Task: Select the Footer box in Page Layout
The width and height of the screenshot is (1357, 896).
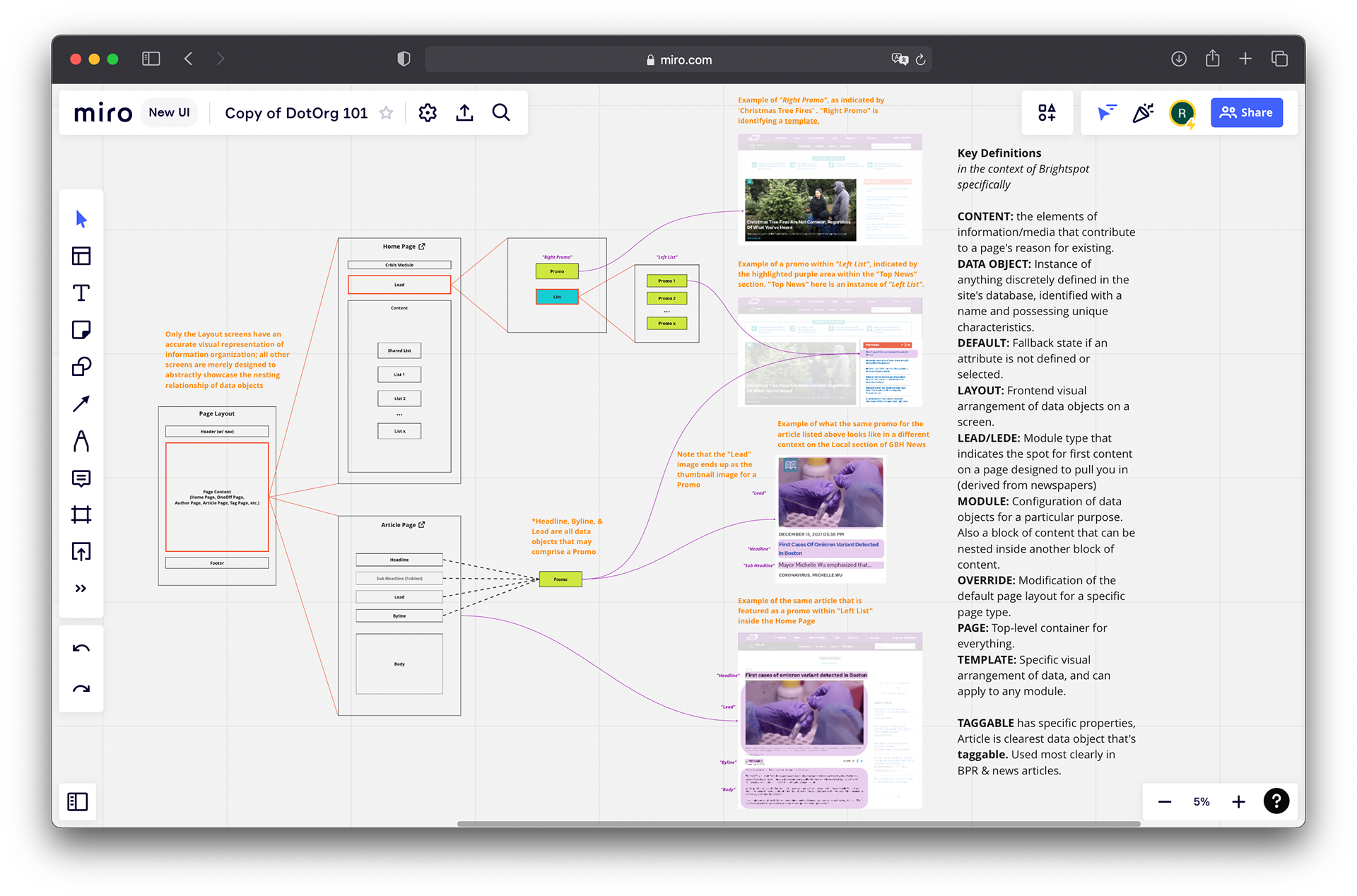Action: [217, 563]
